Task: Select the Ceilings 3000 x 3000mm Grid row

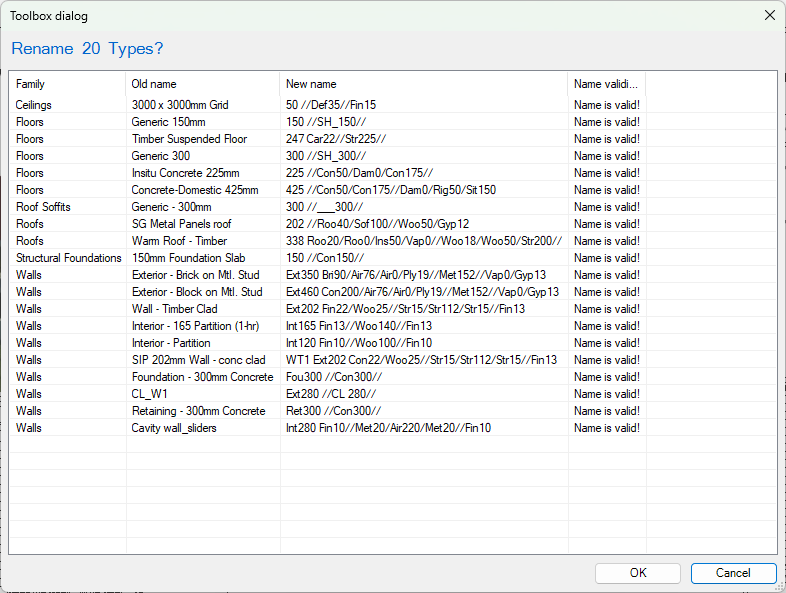Action: (180, 104)
